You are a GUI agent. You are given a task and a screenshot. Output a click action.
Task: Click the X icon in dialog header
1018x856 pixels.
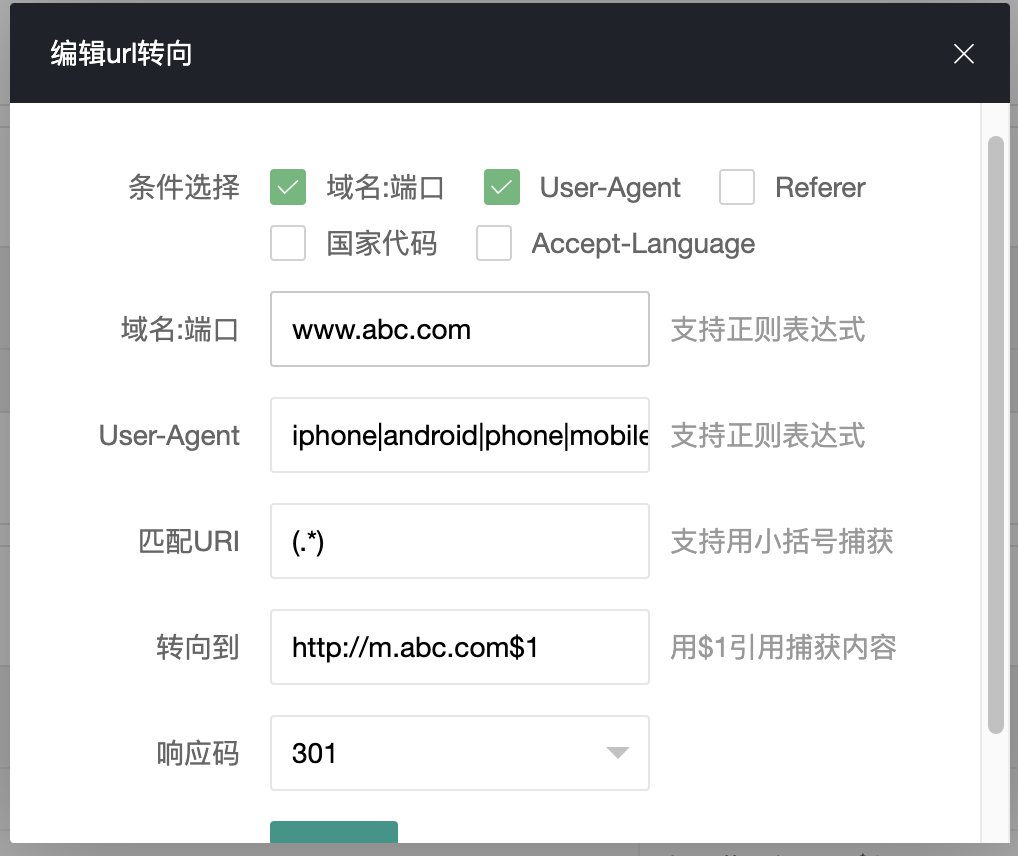click(963, 54)
